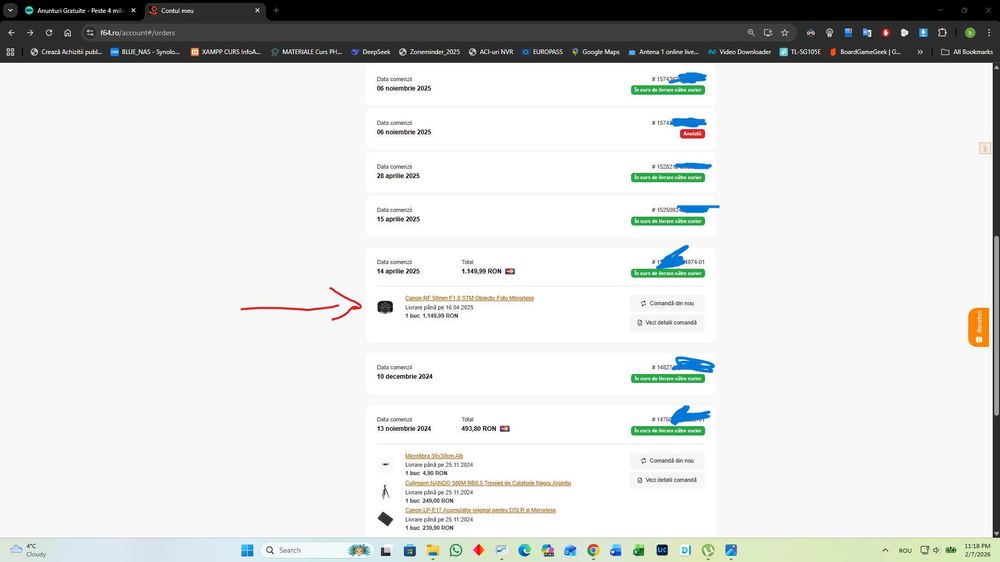The image size is (1000, 562).
Task: Switch the ROU keyboard language indicator
Action: pyautogui.click(x=905, y=550)
